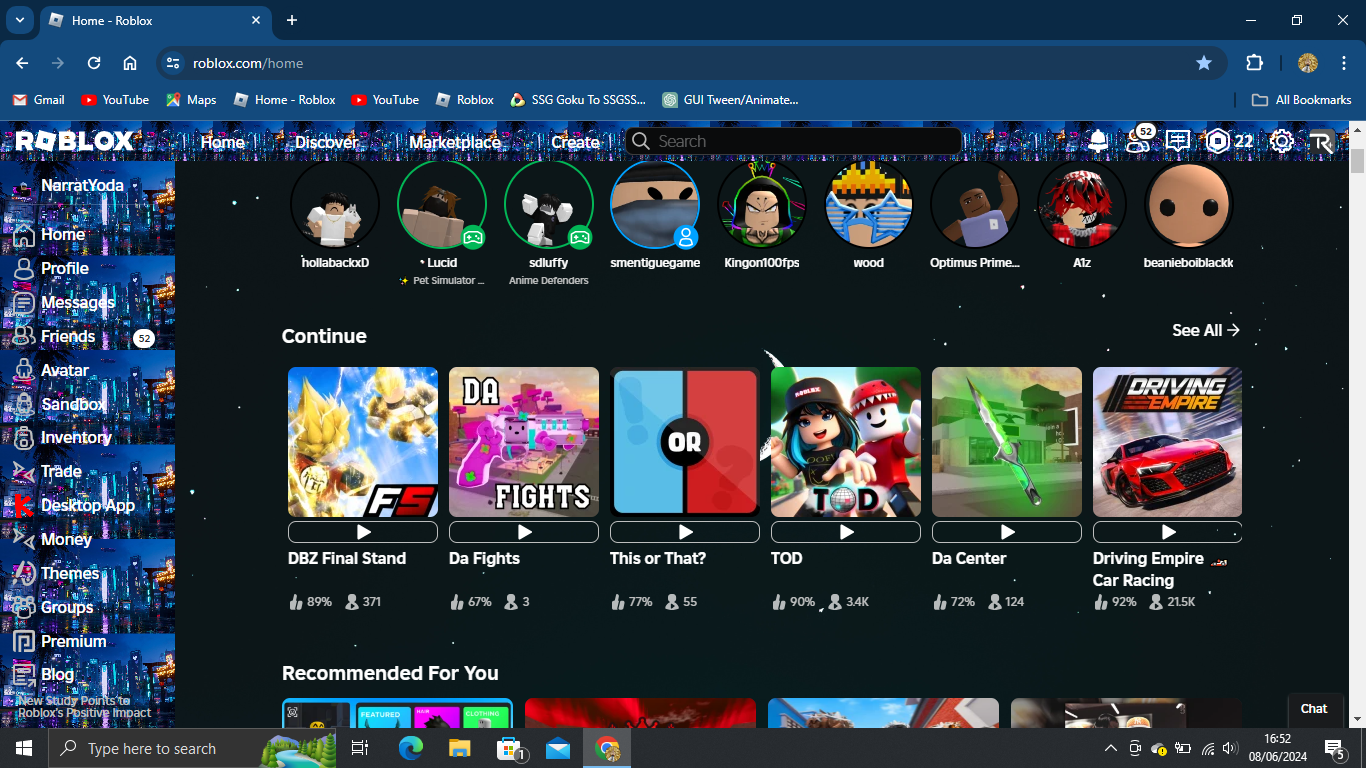Image resolution: width=1366 pixels, height=768 pixels.
Task: Click the Trade sidebar icon
Action: [24, 472]
